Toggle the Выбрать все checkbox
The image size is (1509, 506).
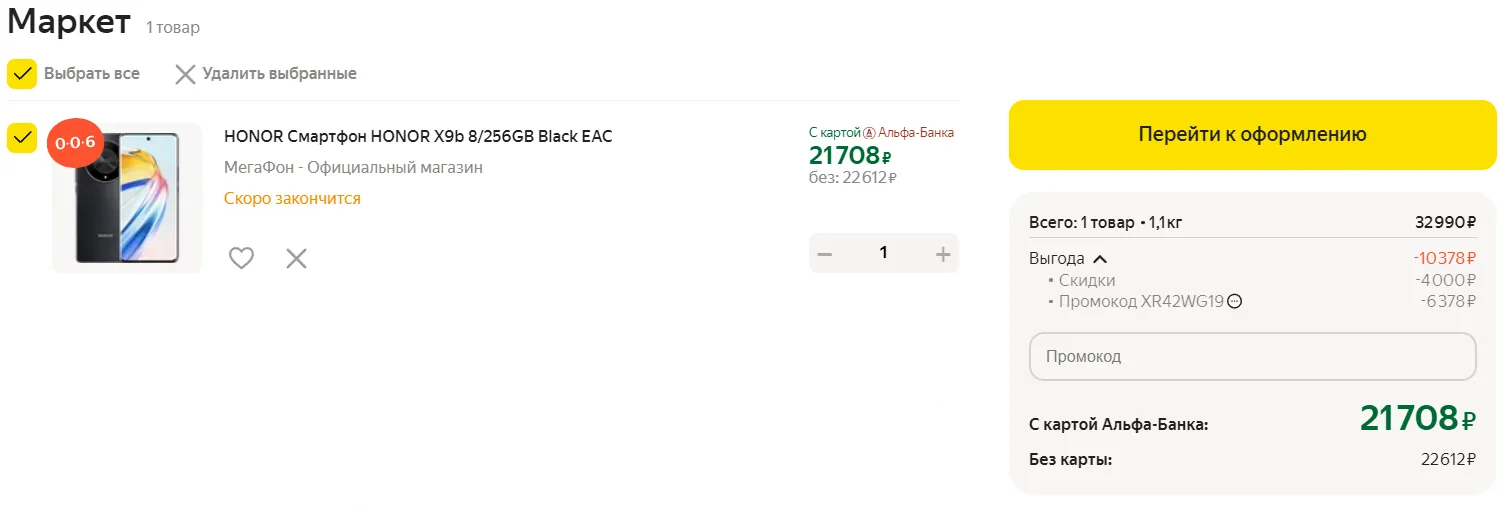22,74
